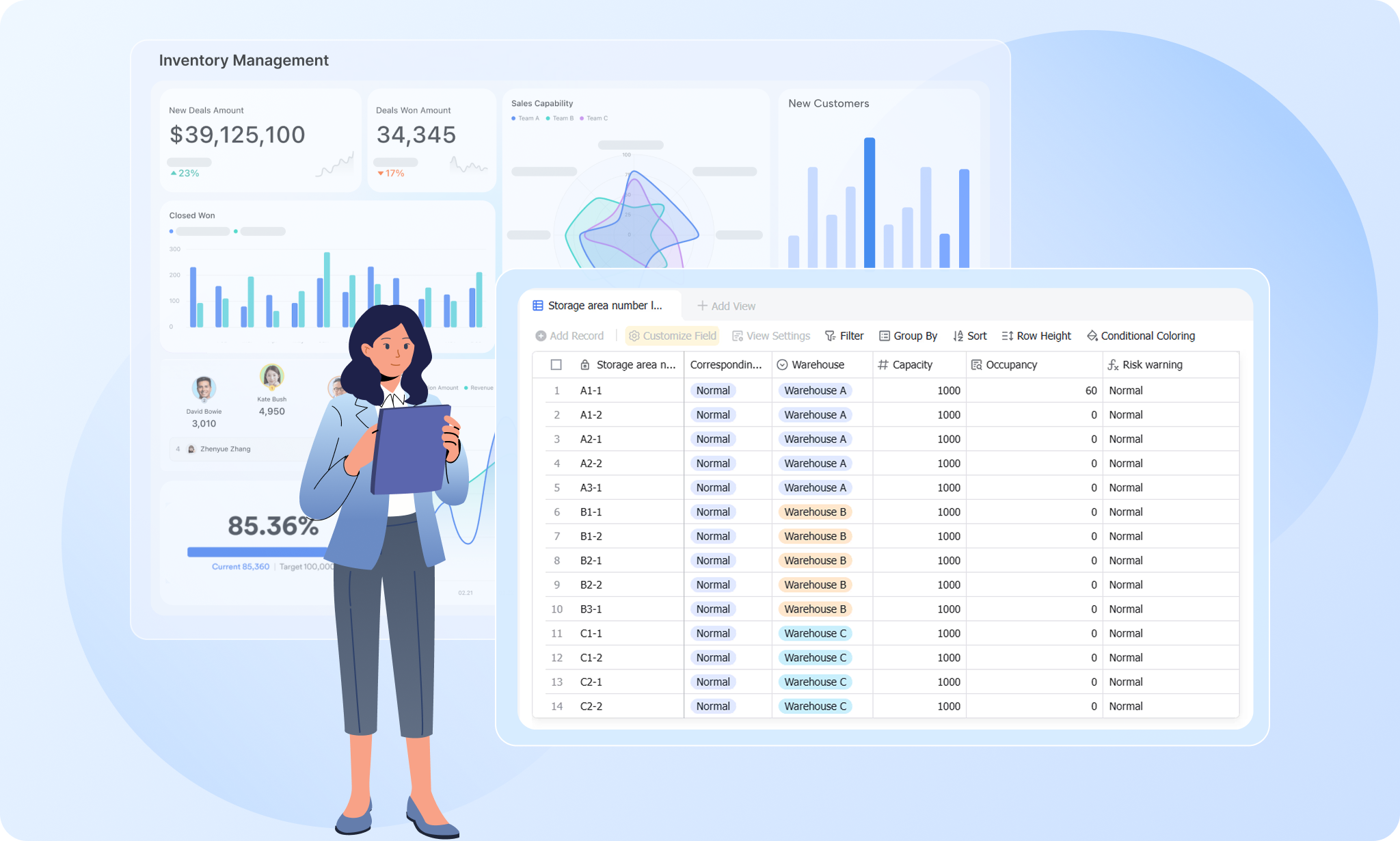
Task: Click the Normal status tag in row A1-2
Action: [x=713, y=415]
